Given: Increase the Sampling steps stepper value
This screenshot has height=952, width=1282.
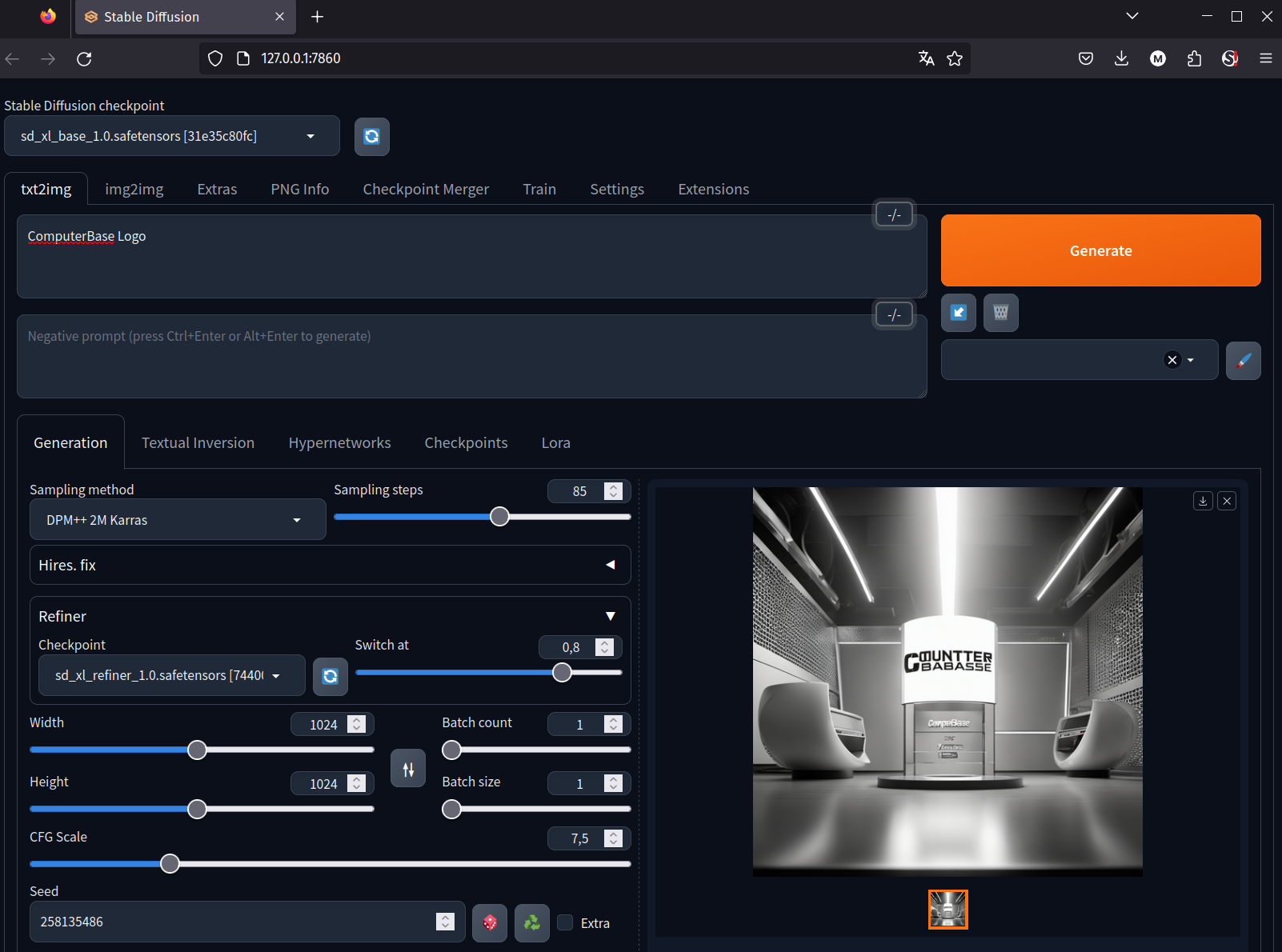Looking at the screenshot, I should tap(614, 487).
